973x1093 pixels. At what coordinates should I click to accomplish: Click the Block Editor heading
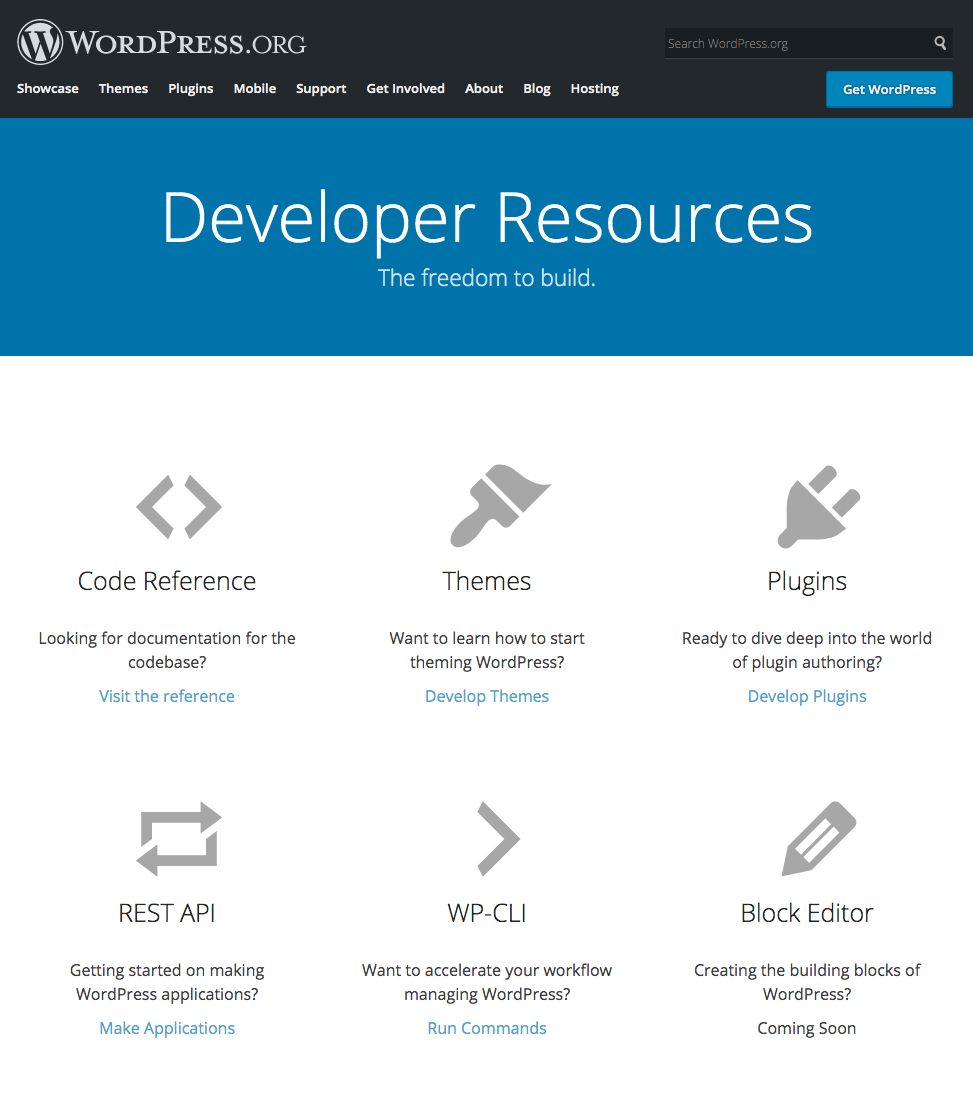pos(807,912)
